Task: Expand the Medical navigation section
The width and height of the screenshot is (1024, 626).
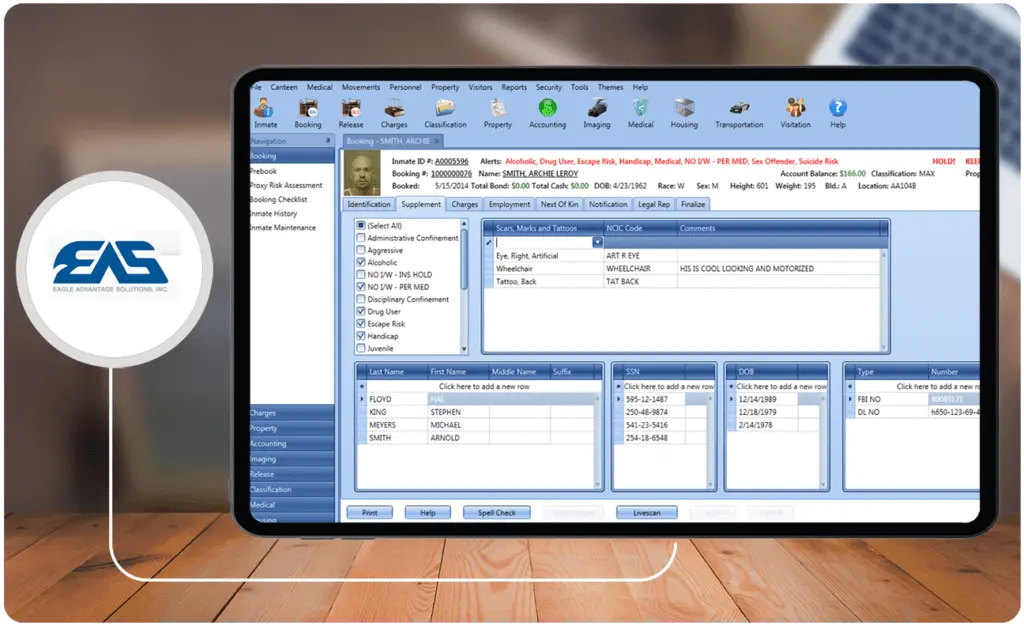Action: tap(291, 505)
